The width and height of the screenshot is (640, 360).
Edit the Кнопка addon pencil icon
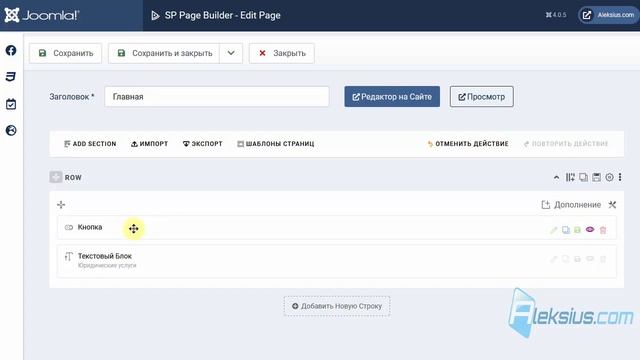pyautogui.click(x=553, y=230)
